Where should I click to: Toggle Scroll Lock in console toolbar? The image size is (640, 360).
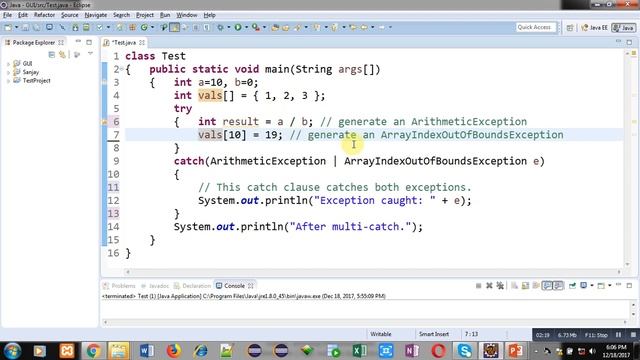click(525, 286)
